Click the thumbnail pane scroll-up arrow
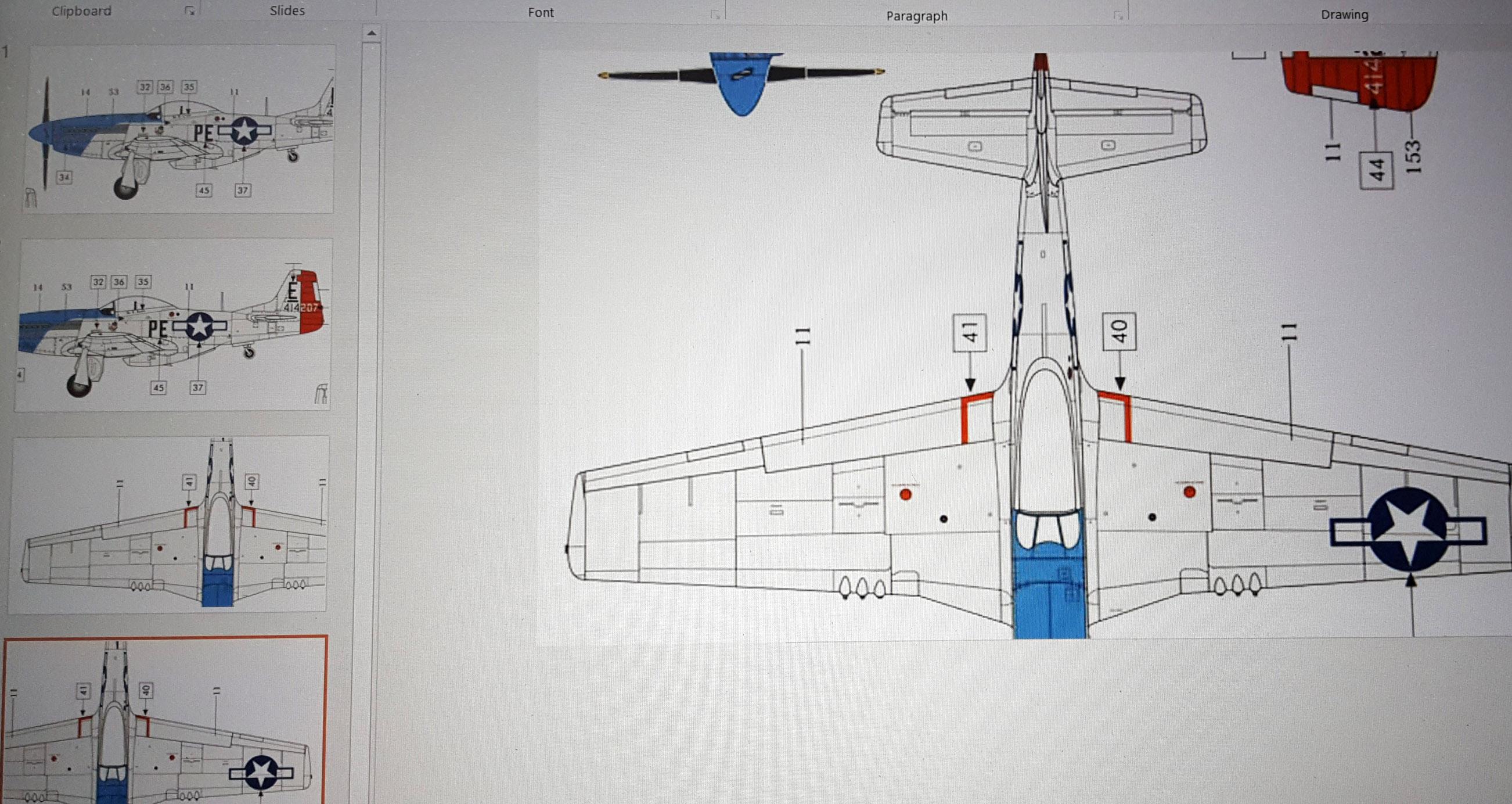The height and width of the screenshot is (804, 1512). [371, 34]
